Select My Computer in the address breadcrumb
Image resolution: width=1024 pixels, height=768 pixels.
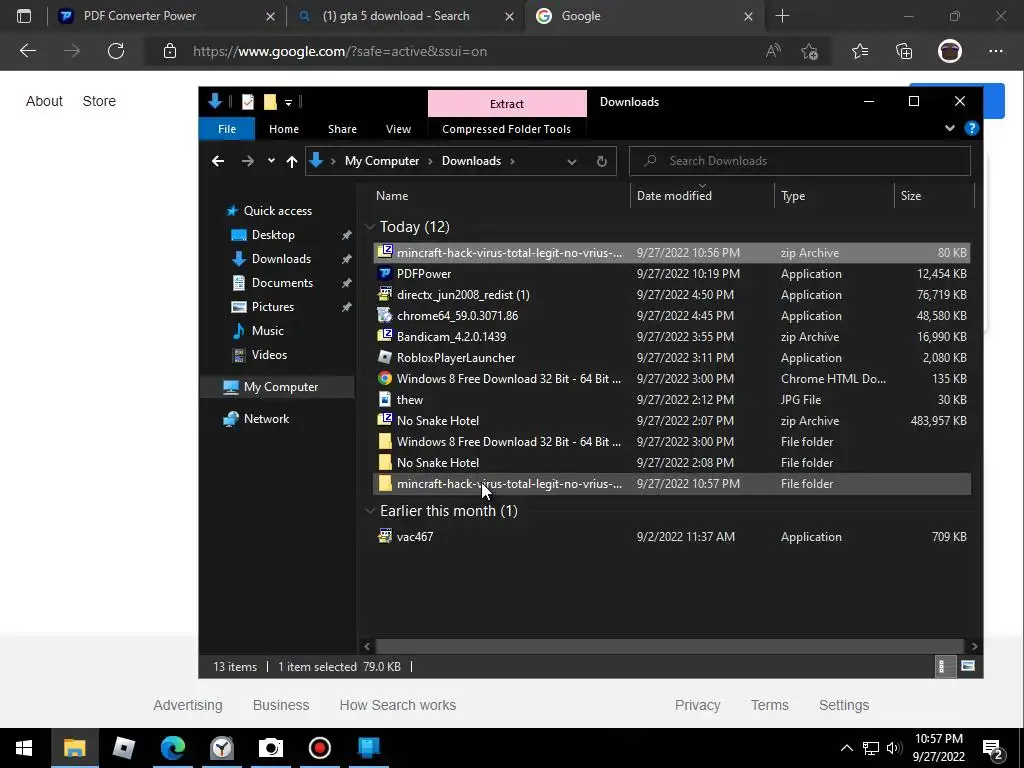382,161
